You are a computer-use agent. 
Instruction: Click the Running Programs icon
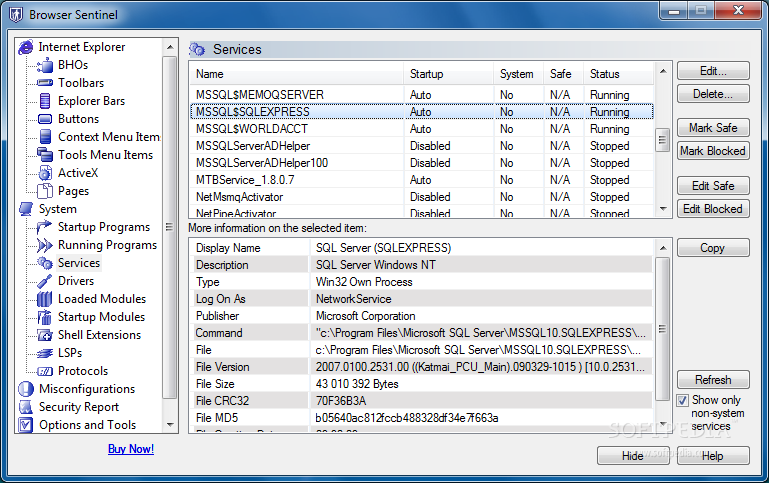45,245
